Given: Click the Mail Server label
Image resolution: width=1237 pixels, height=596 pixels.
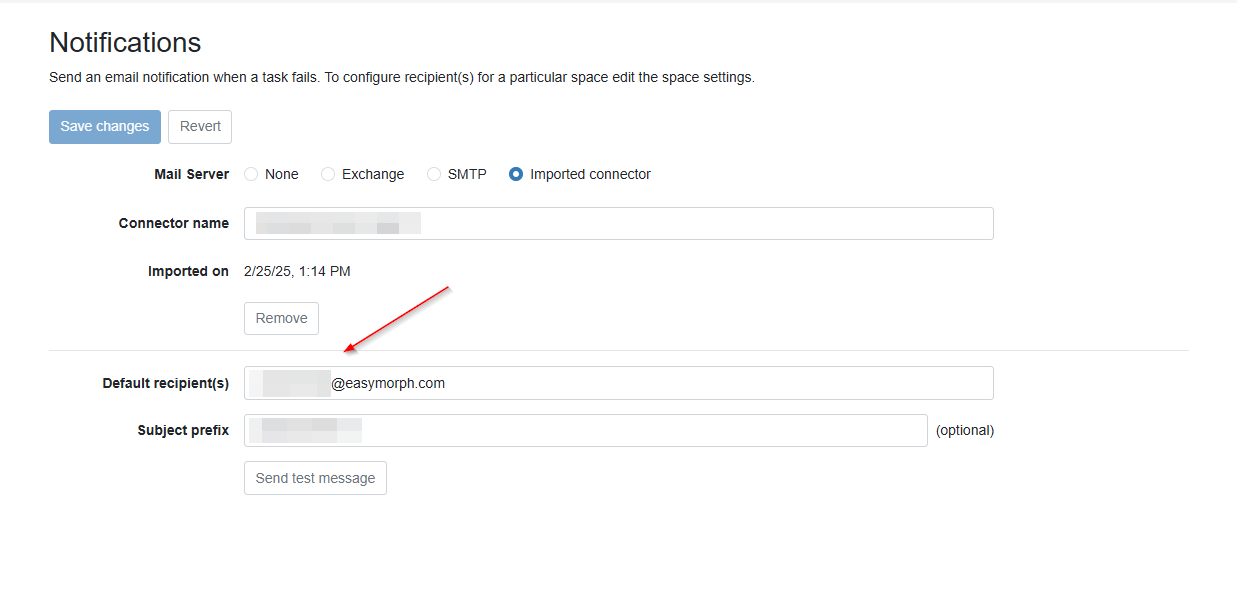Looking at the screenshot, I should pos(191,174).
